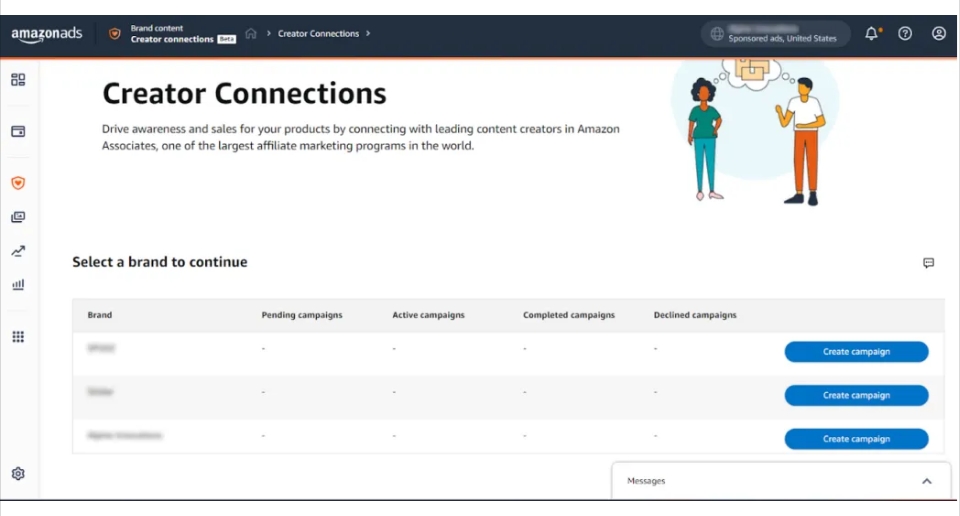Expand the Messages panel chevron
Viewport: 960px width, 516px height.
pos(927,481)
